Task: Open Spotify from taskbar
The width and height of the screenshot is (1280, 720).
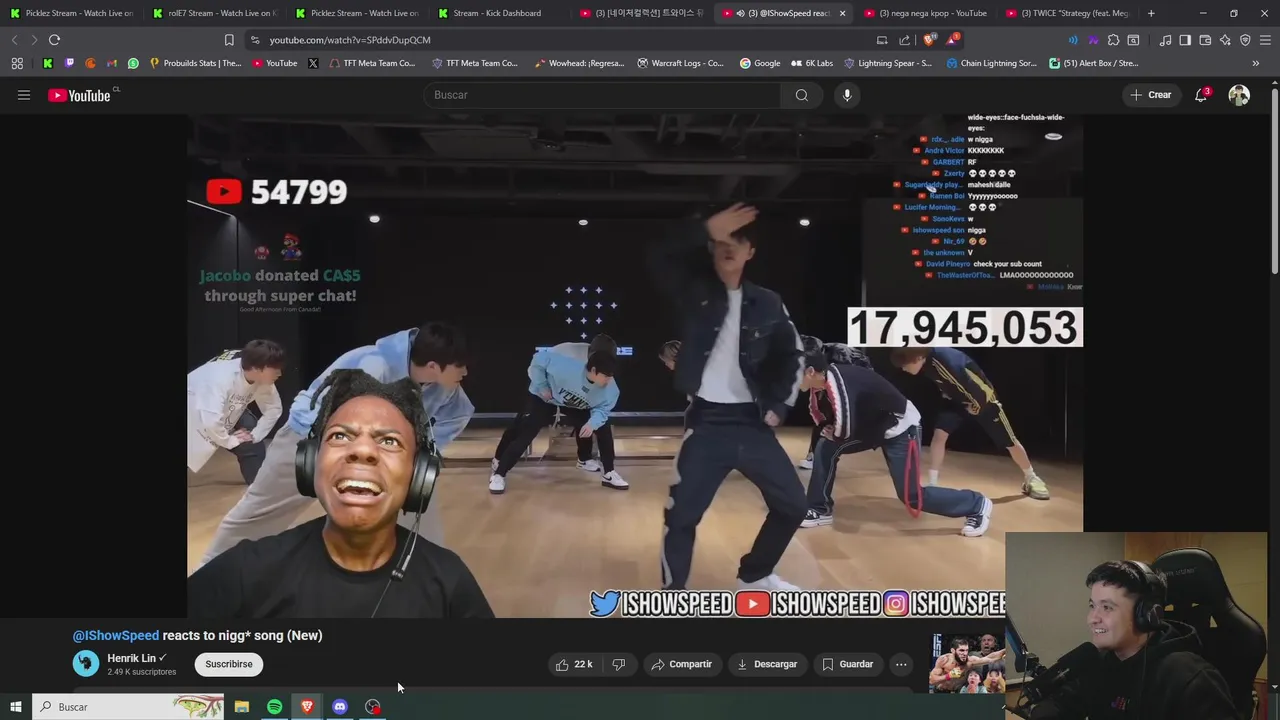Action: point(274,707)
